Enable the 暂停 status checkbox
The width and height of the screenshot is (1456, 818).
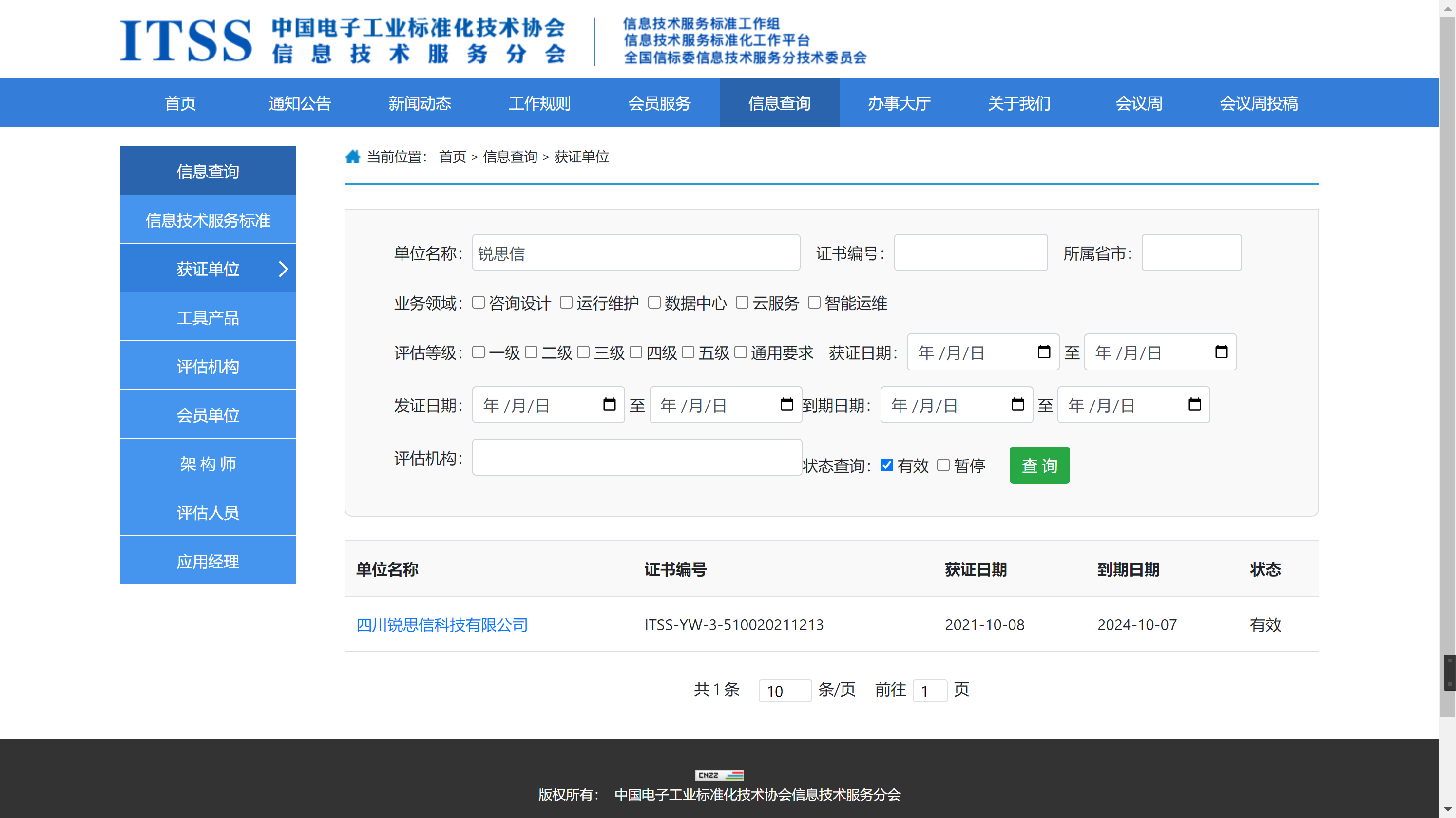click(943, 465)
